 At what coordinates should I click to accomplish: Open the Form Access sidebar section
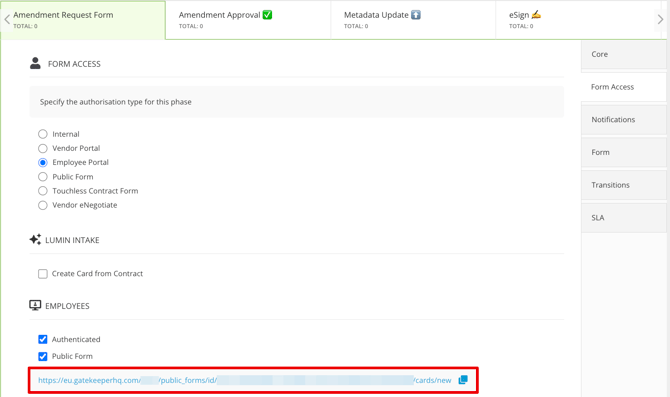click(623, 87)
